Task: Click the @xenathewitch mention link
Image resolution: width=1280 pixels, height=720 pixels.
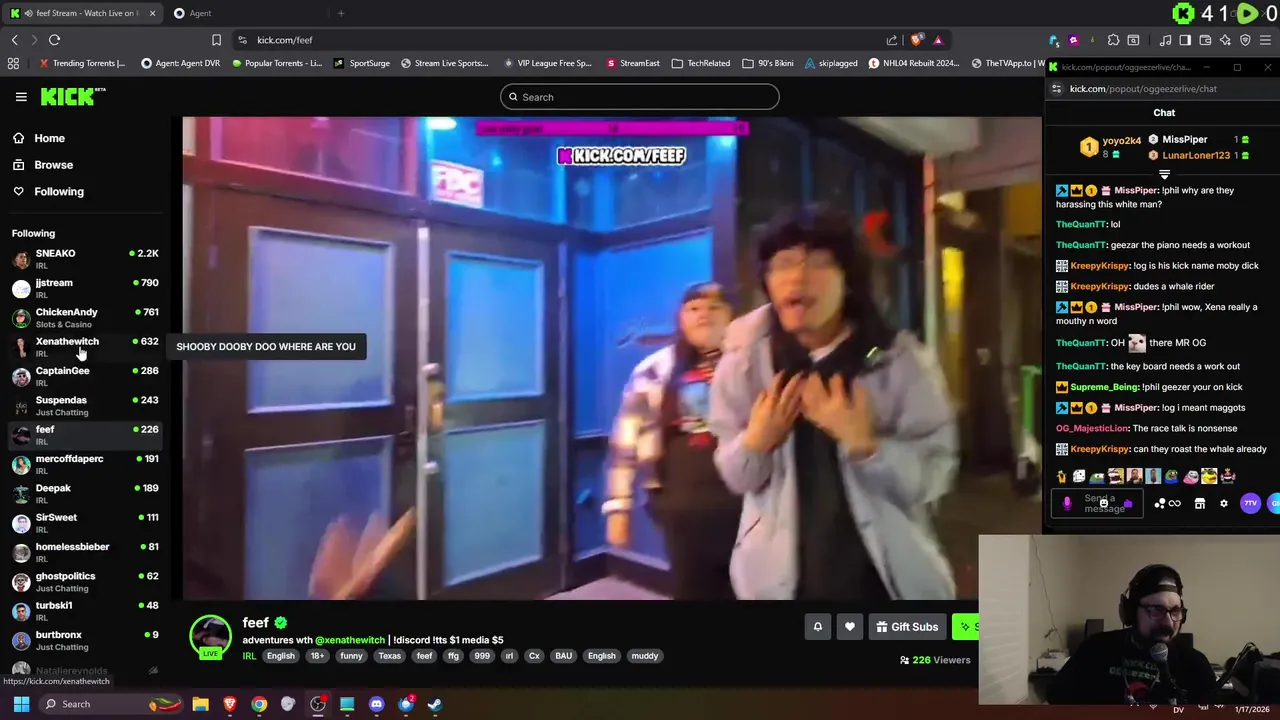Action: pyautogui.click(x=350, y=640)
